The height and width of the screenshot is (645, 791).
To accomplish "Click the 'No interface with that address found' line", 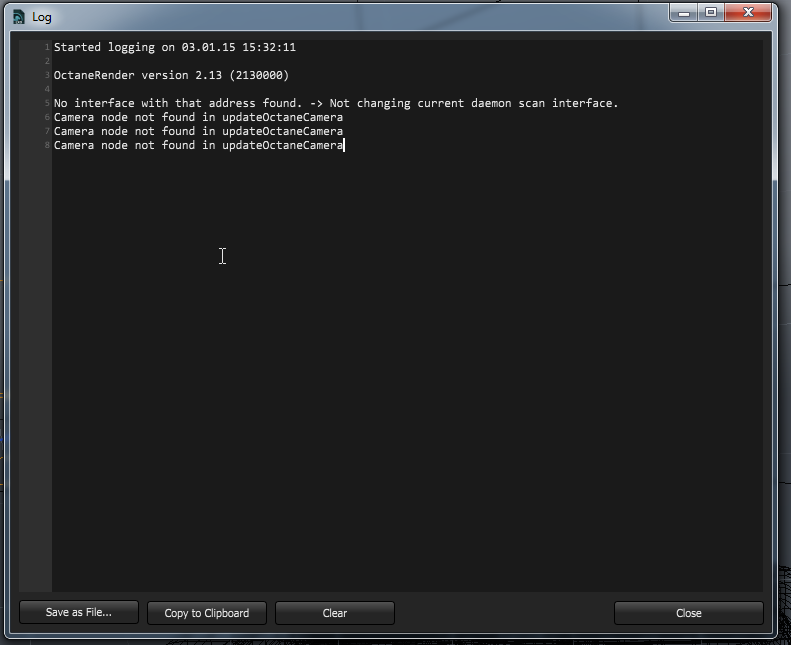I will point(336,103).
